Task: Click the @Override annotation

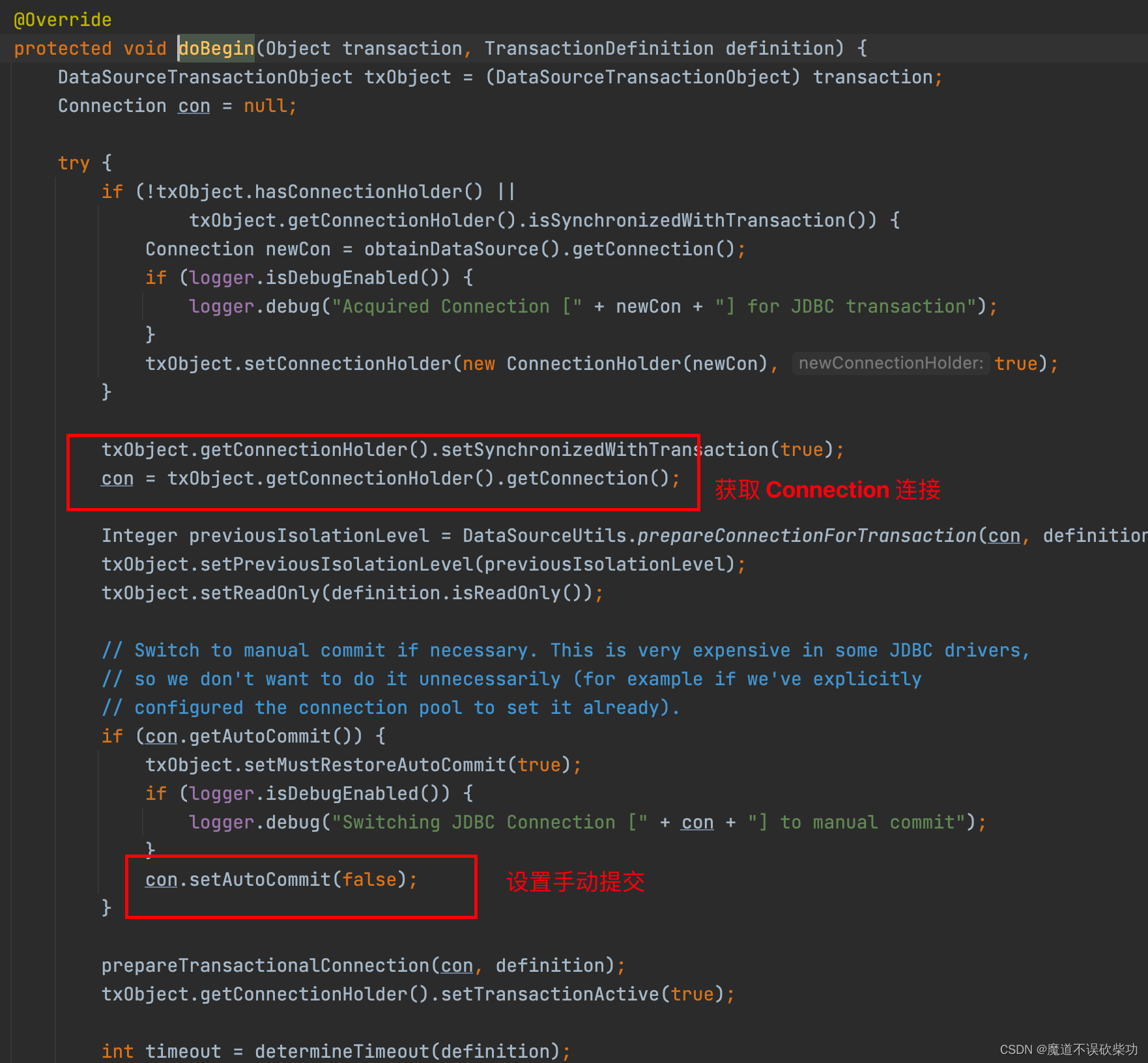Action: 63,20
